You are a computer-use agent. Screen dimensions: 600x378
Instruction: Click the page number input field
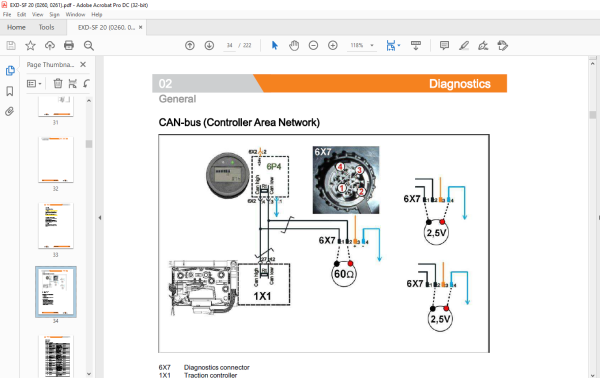(x=230, y=45)
